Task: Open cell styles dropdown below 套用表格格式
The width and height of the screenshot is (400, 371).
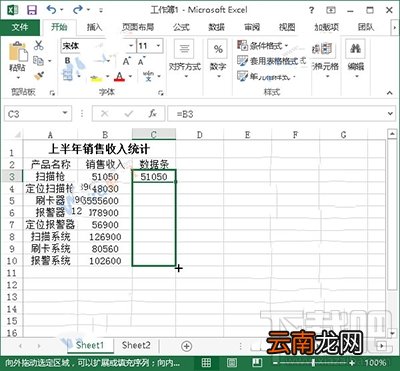Action: click(267, 76)
